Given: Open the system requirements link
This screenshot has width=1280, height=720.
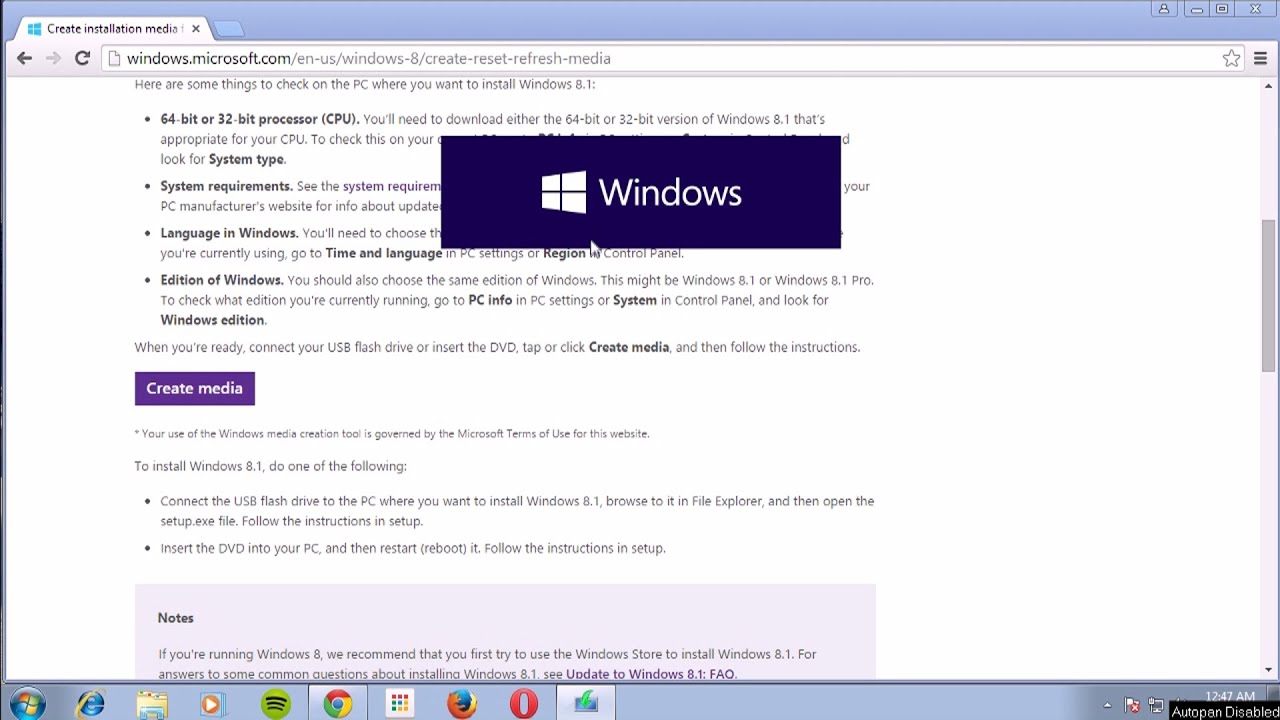Looking at the screenshot, I should click(391, 186).
